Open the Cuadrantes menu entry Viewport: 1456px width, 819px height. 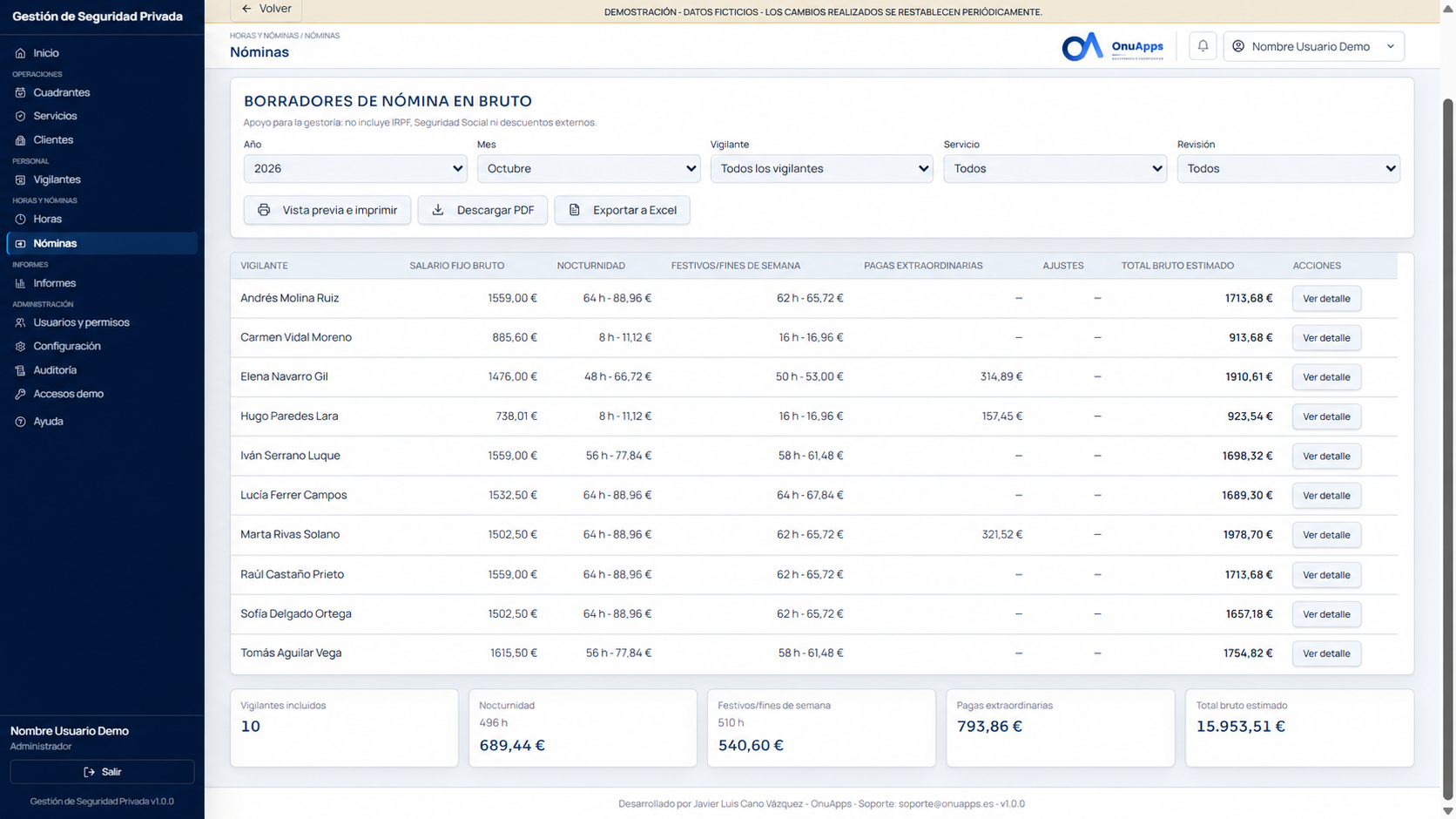[x=102, y=92]
